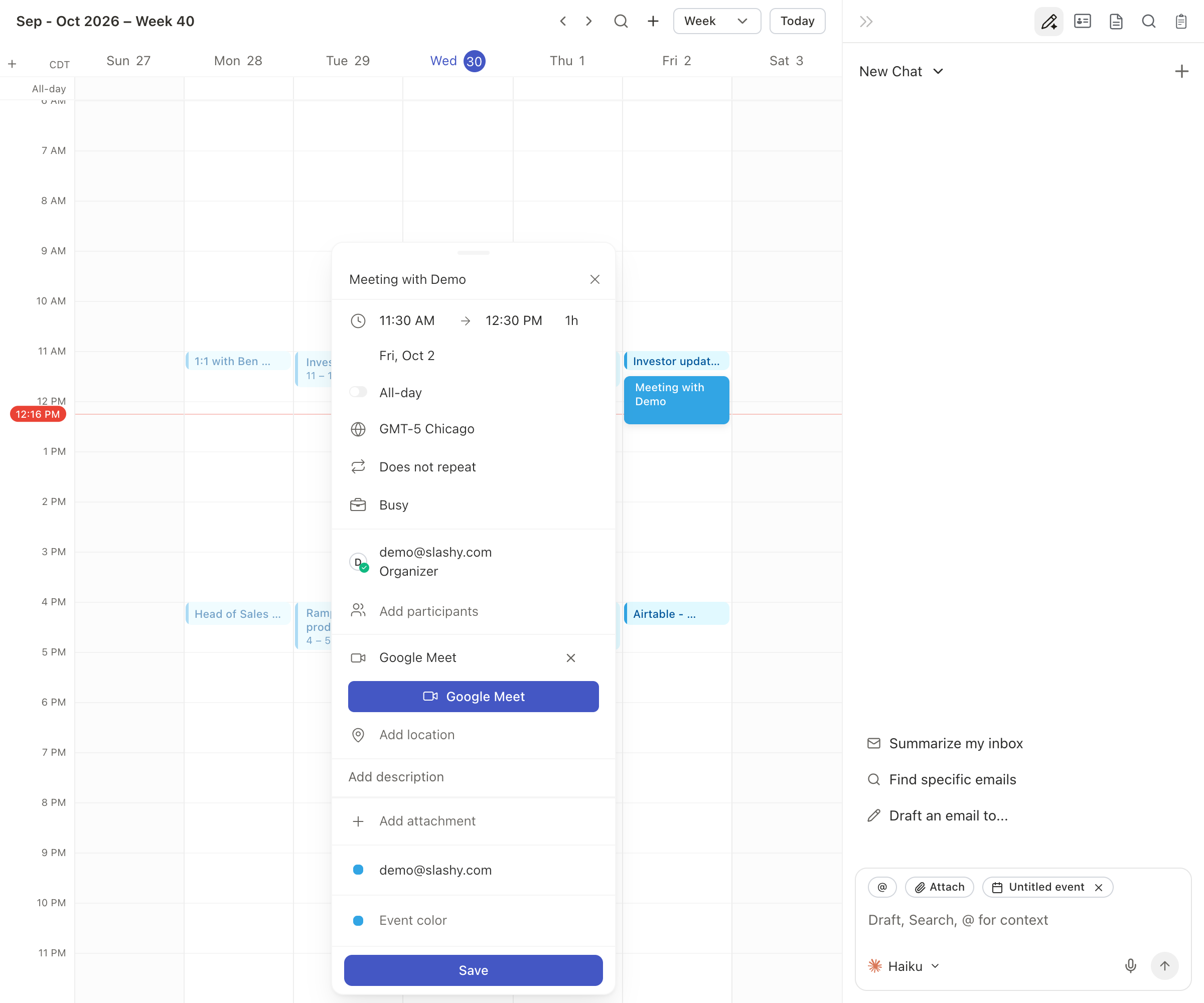1204x1003 pixels.
Task: Go to next week arrow
Action: coord(589,21)
